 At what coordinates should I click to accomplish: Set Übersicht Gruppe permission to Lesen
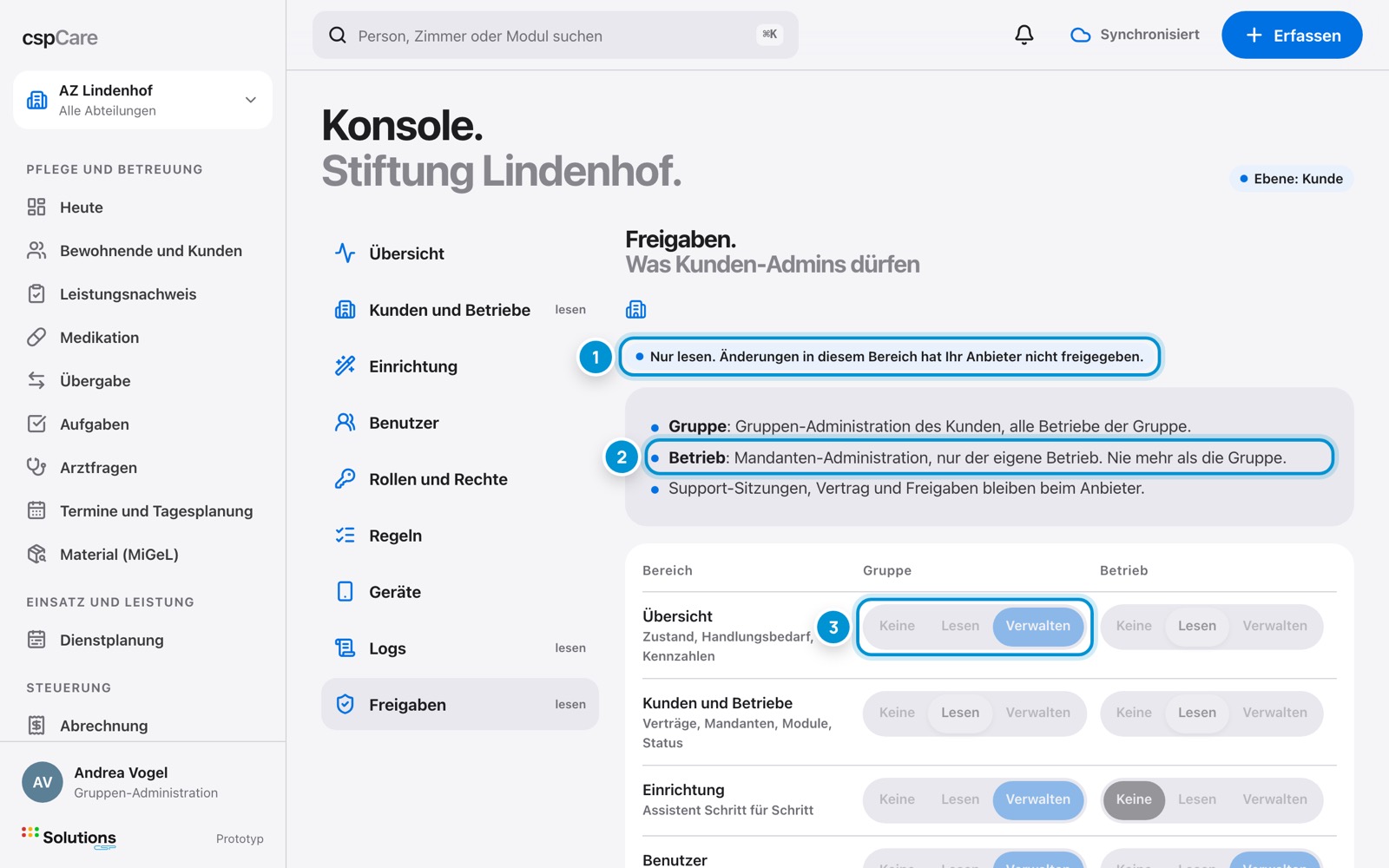point(960,626)
